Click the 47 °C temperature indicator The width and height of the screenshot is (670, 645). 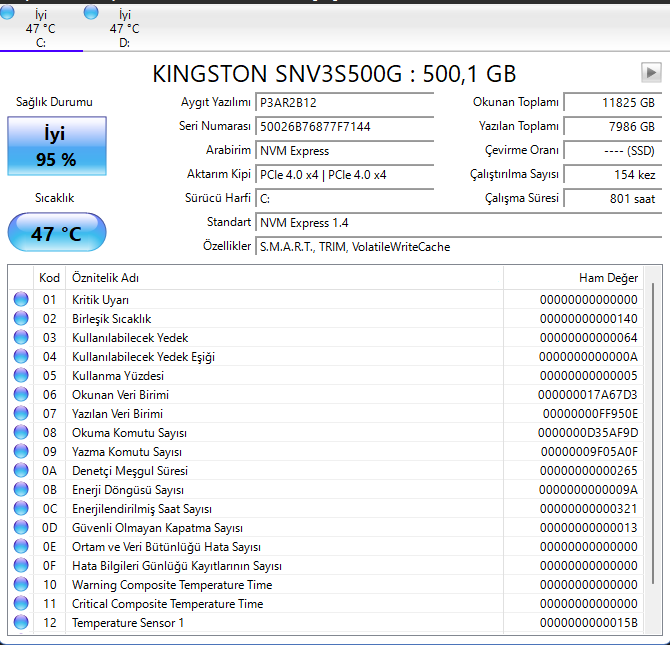57,233
